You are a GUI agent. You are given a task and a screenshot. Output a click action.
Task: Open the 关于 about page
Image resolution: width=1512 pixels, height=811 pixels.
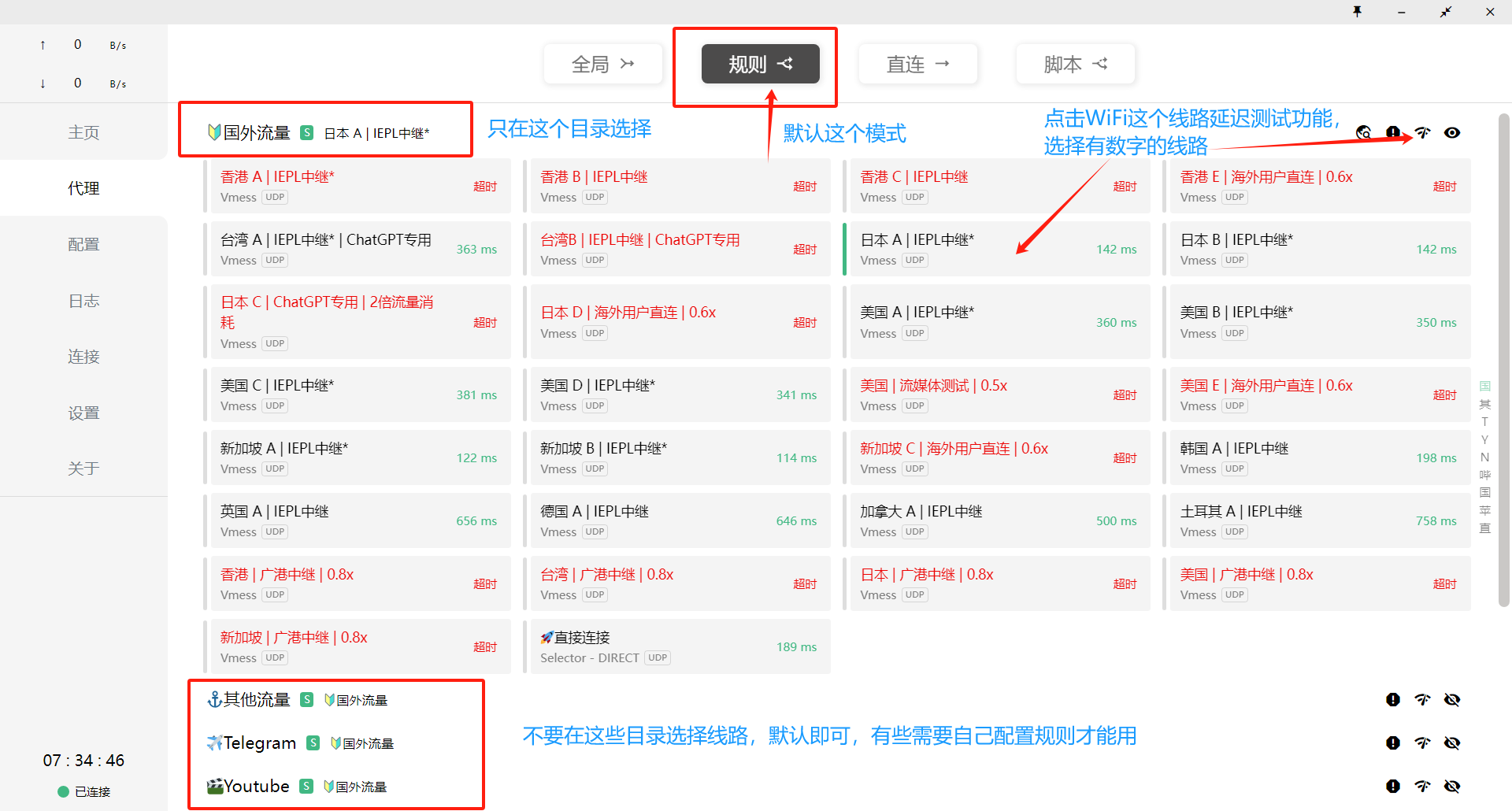83,468
